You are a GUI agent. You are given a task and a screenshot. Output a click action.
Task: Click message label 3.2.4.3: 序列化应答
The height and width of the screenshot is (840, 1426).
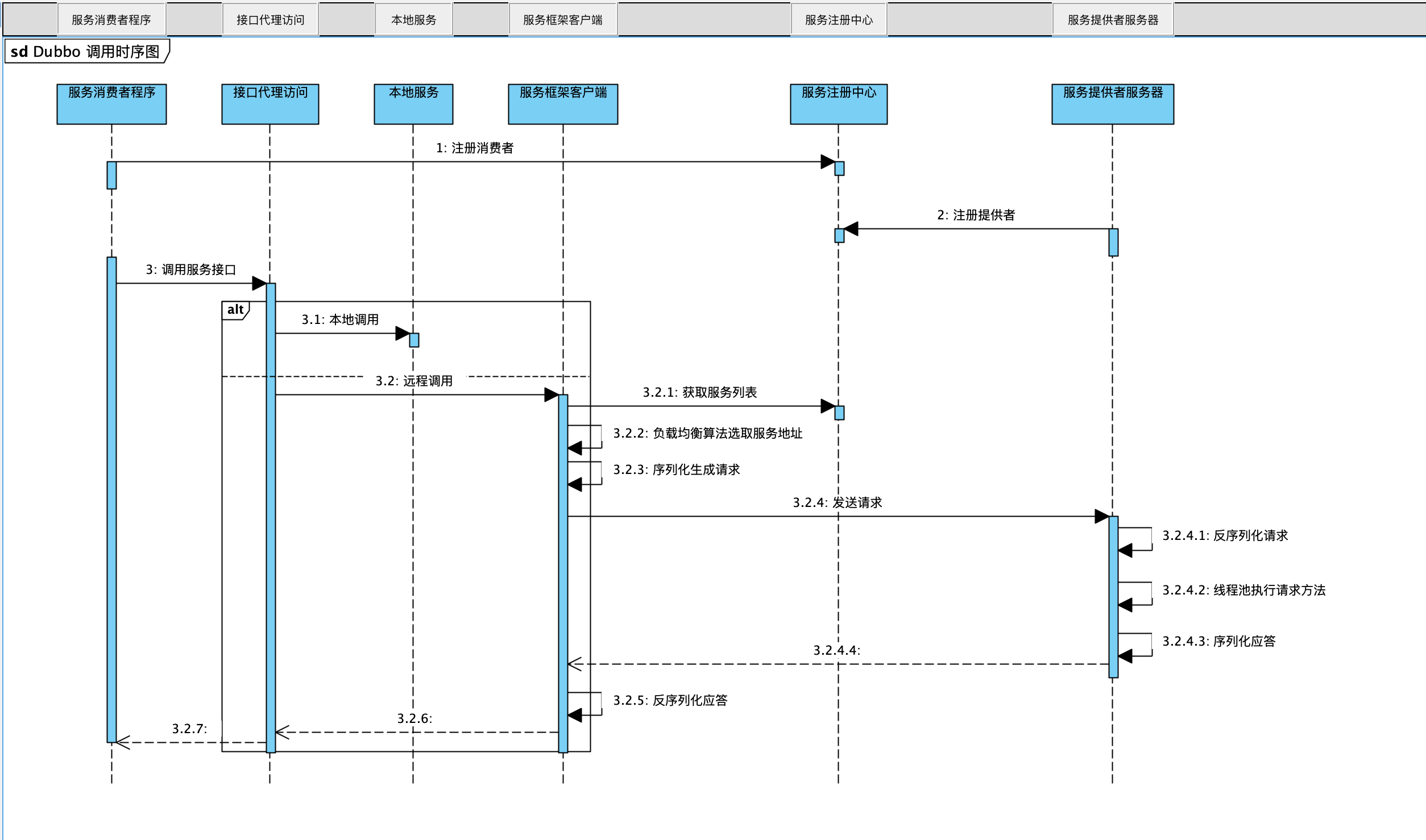click(1218, 641)
